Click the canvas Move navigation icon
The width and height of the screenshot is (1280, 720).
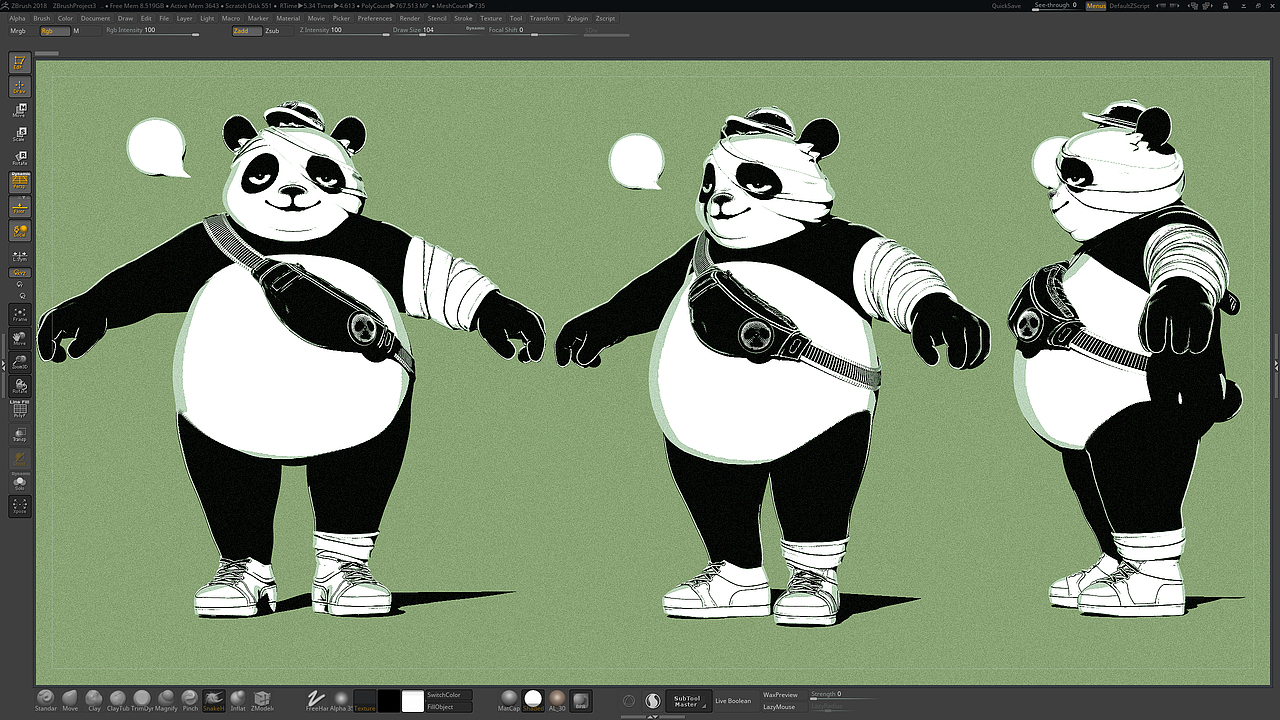[x=19, y=339]
